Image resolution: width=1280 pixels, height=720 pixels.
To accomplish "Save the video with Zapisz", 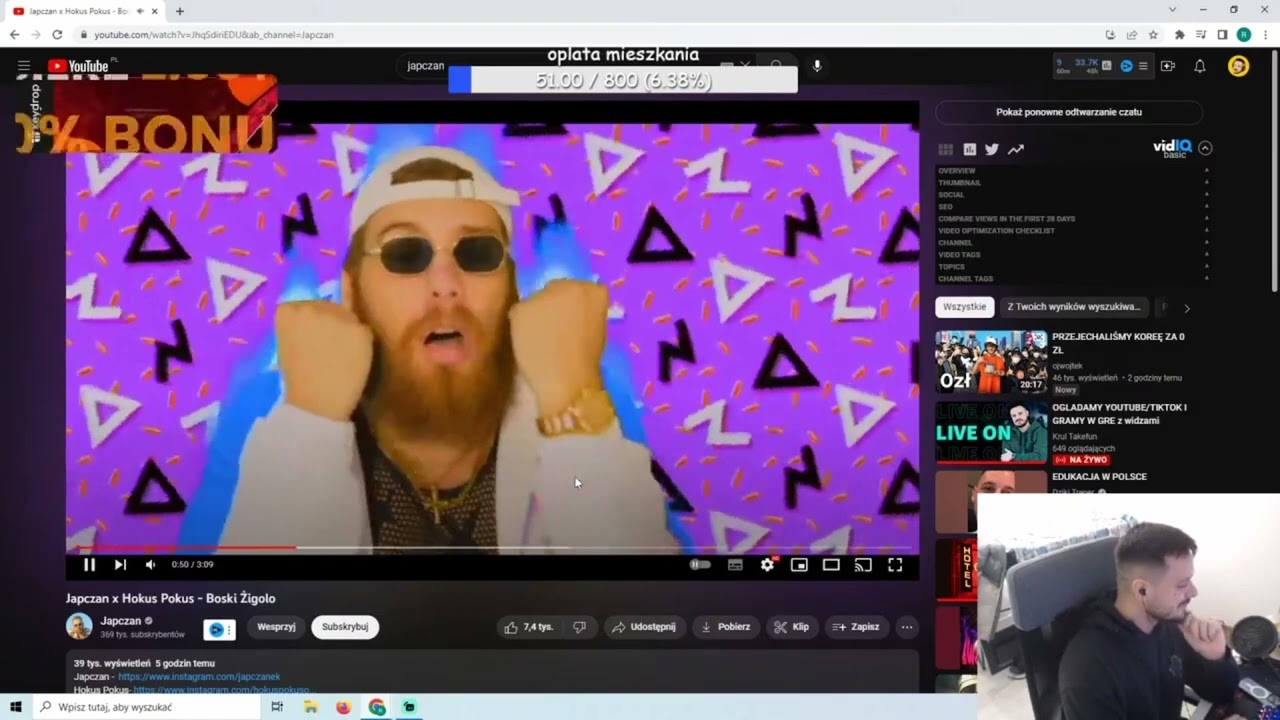I will pos(856,627).
